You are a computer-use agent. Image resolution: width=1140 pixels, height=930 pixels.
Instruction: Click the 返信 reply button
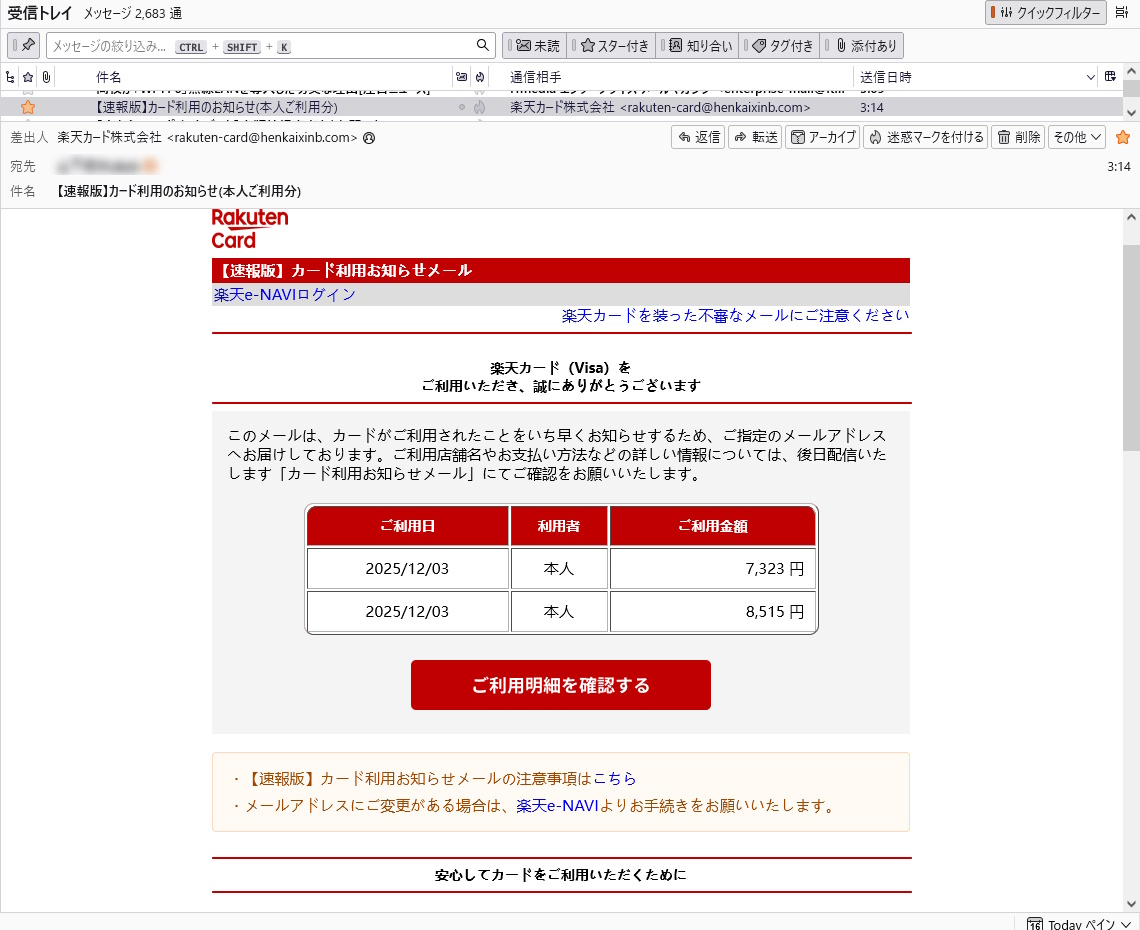(698, 137)
